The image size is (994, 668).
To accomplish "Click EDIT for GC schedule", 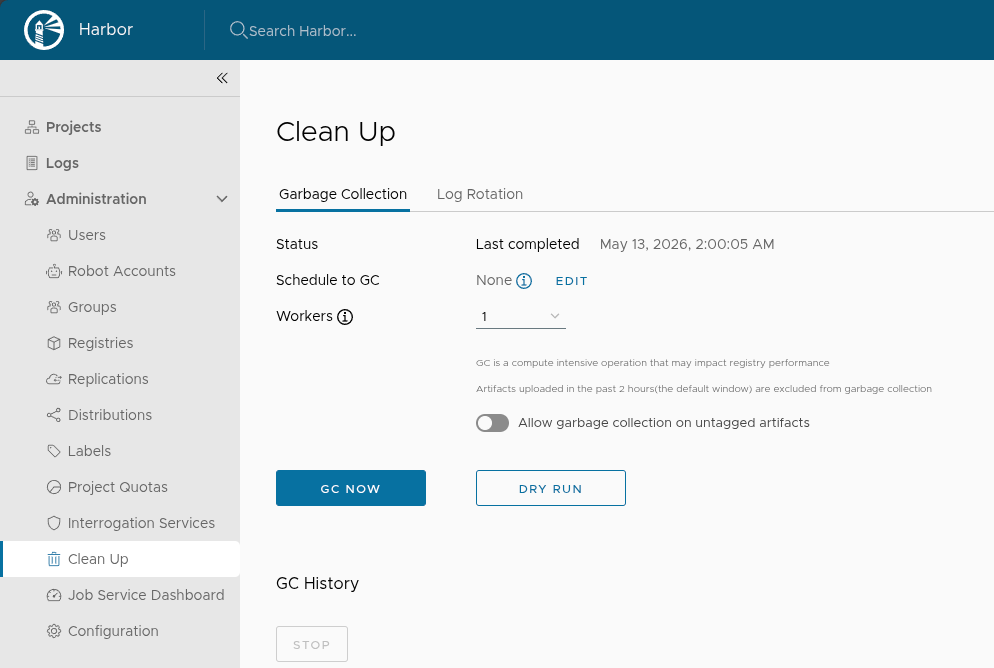I will [x=571, y=281].
